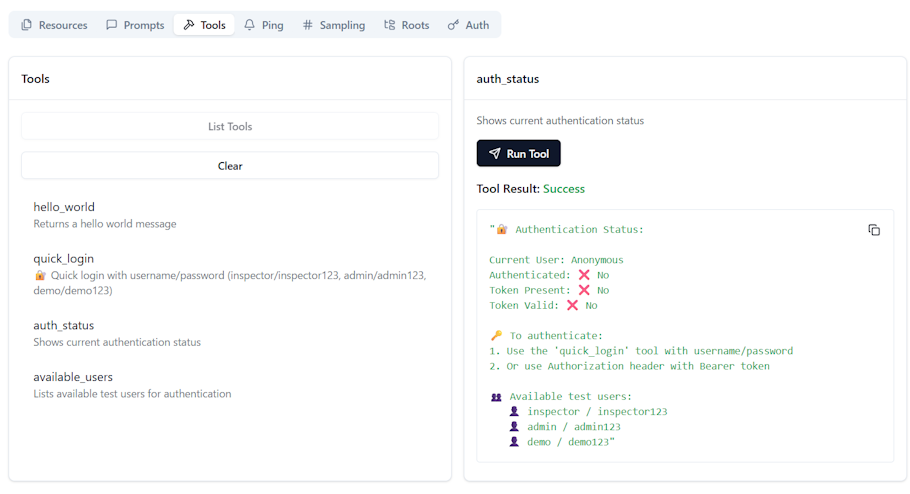Click the copy icon in result box
910x494 pixels.
pyautogui.click(x=874, y=230)
